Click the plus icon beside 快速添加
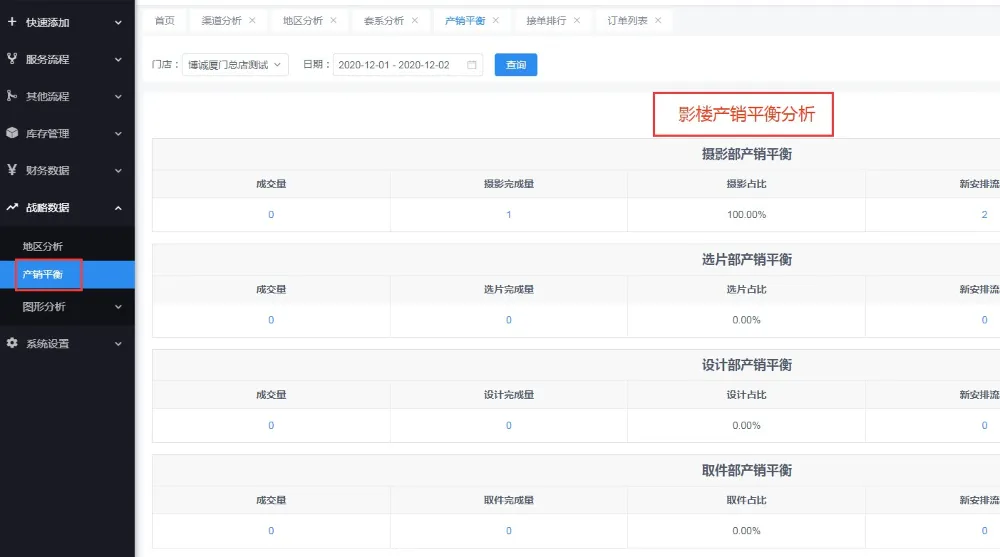This screenshot has height=557, width=1000. tap(12, 22)
